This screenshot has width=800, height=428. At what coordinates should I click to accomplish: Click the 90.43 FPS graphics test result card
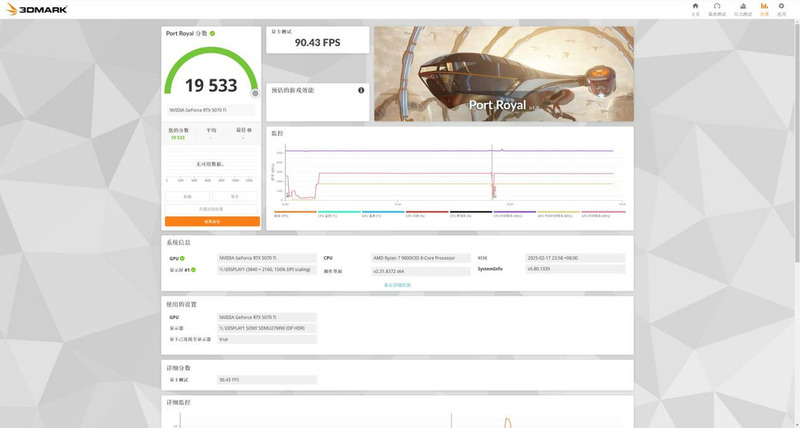pos(317,40)
